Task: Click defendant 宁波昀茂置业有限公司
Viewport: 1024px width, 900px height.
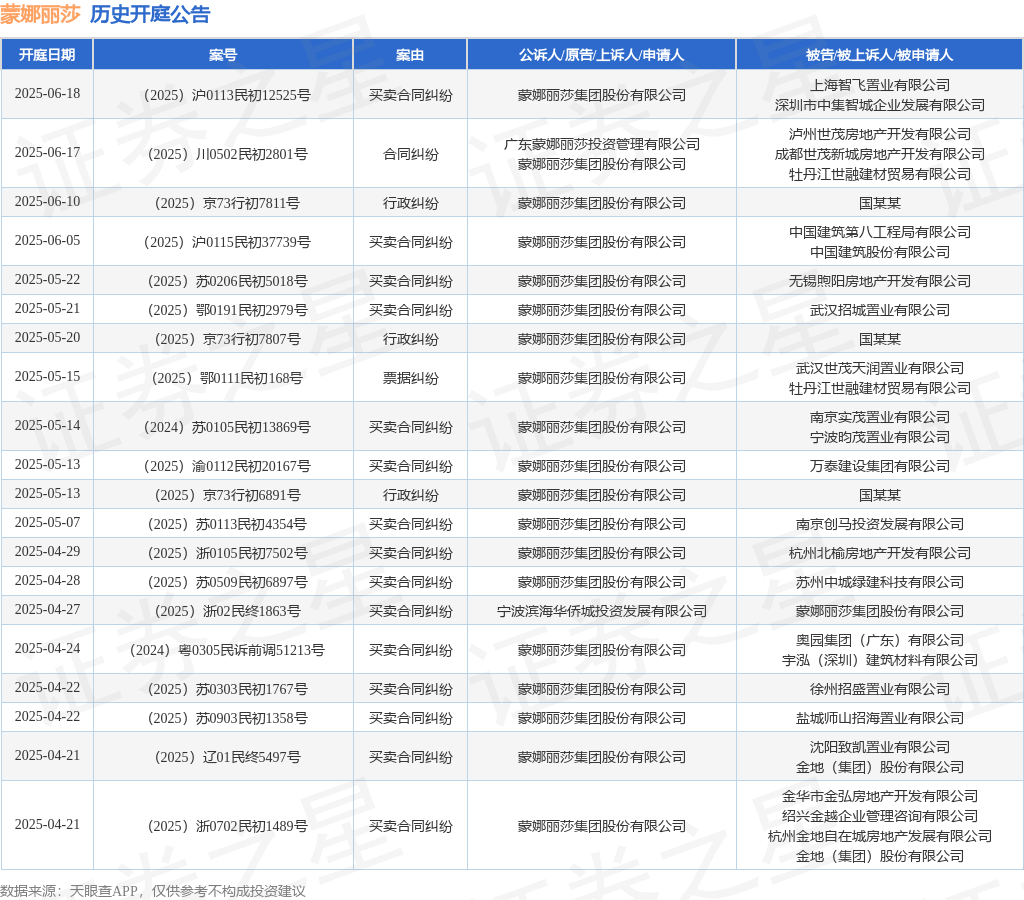Action: (x=880, y=438)
